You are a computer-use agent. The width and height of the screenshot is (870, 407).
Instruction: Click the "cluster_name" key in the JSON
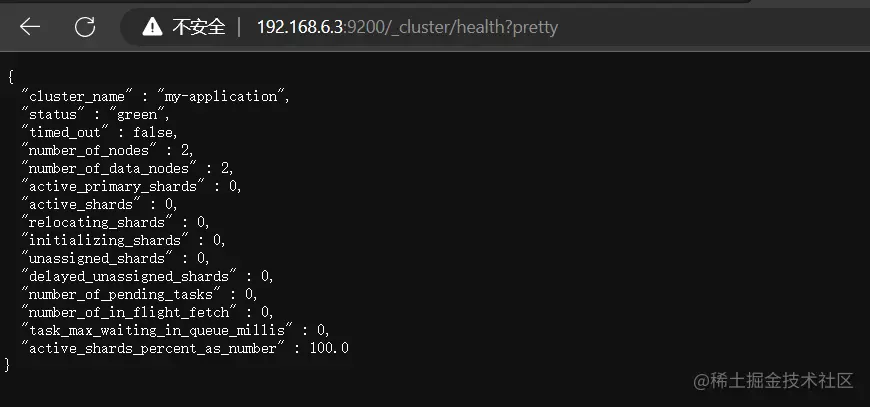[77, 96]
